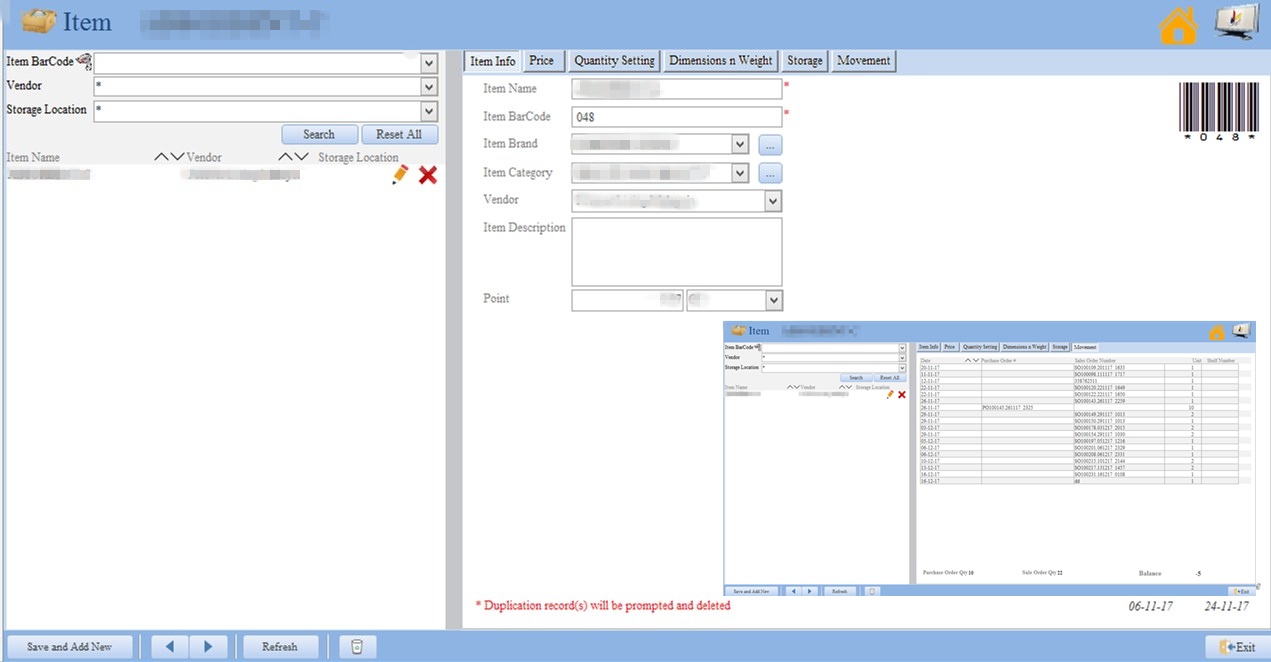
Task: Open the Item Brand dropdown
Action: pyautogui.click(x=740, y=145)
